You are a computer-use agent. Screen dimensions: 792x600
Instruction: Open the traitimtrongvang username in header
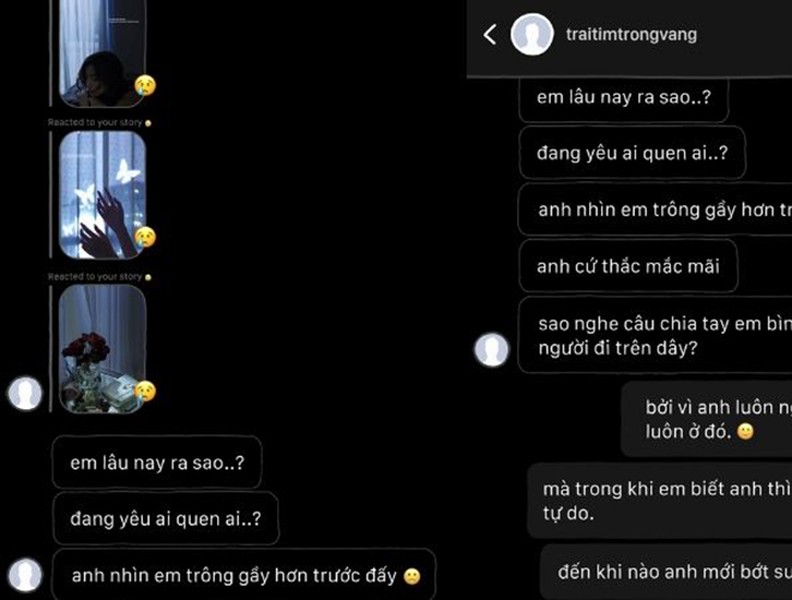pos(631,34)
